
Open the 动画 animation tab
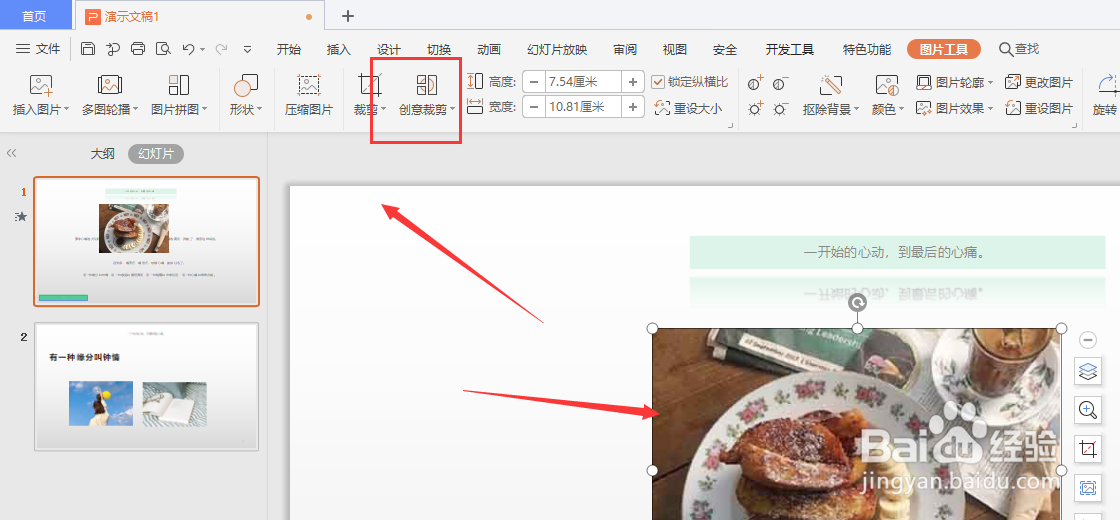click(489, 49)
